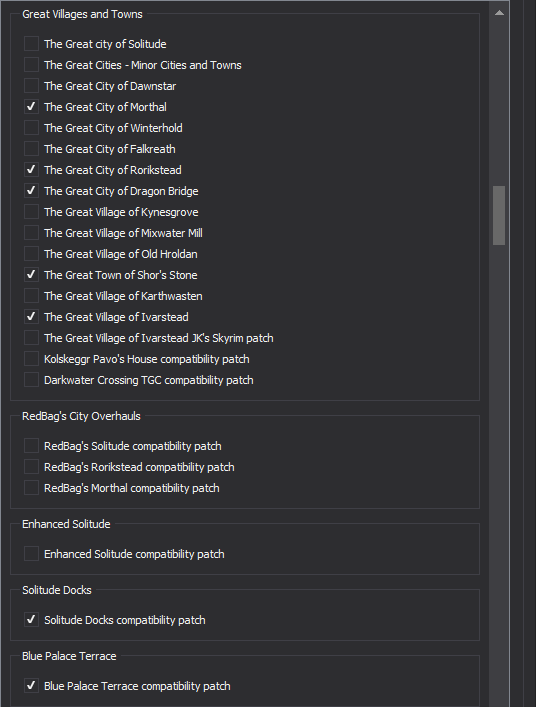The image size is (536, 707).
Task: Untick The Great City of Dragon Bridge
Action: click(31, 191)
